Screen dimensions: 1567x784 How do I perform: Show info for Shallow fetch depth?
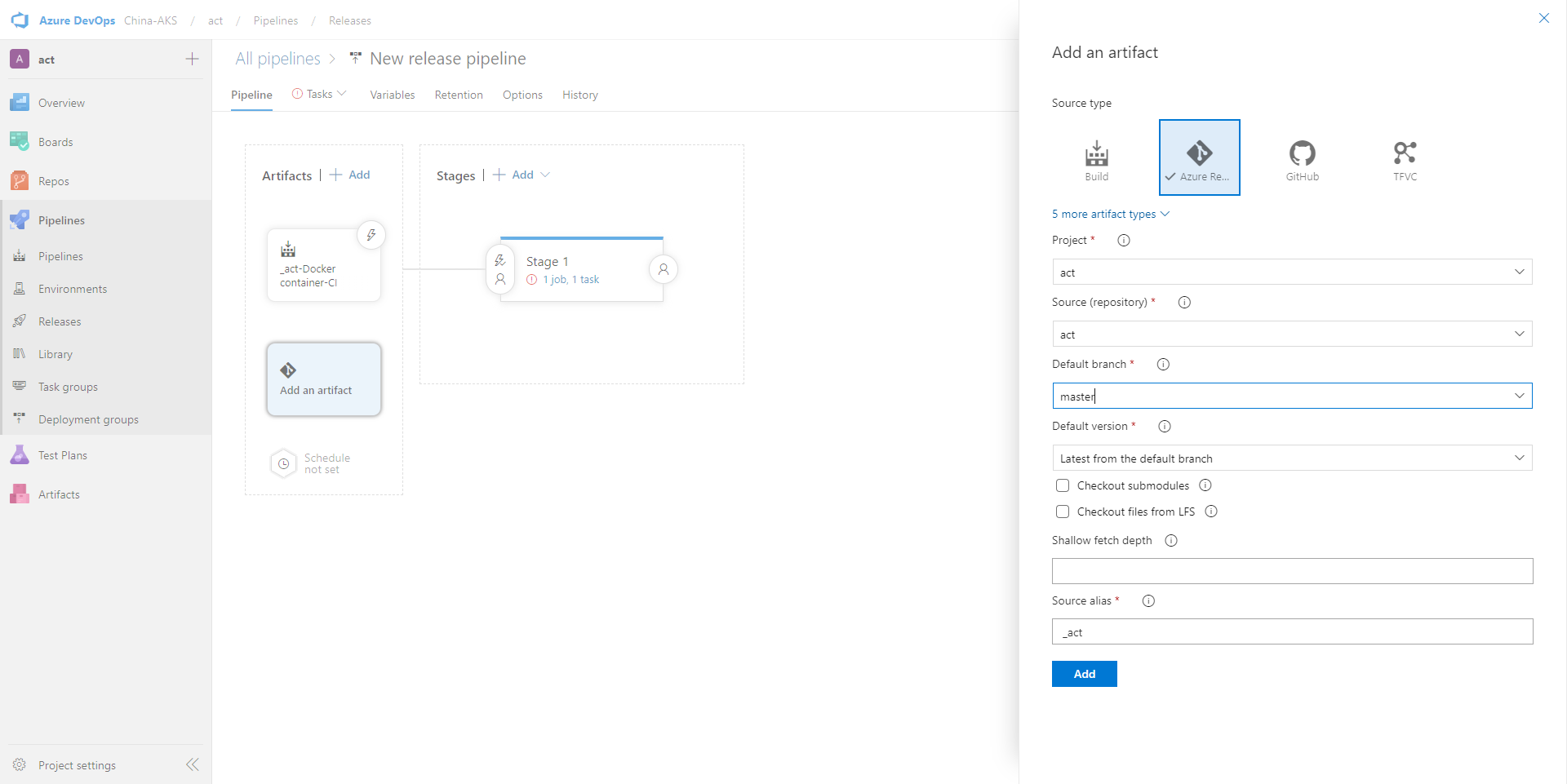point(1171,540)
